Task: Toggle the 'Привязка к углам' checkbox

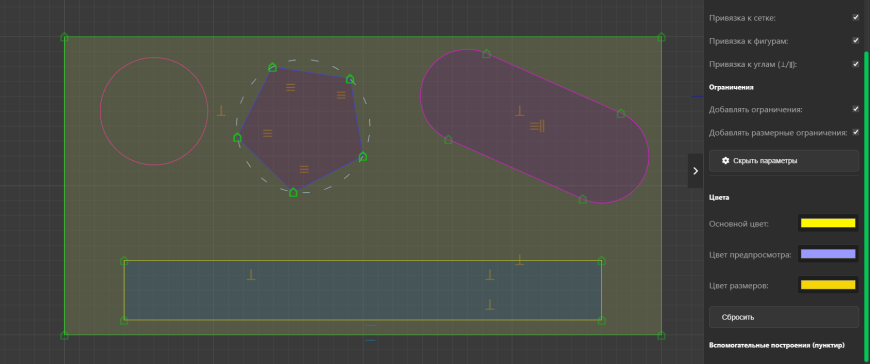Action: pos(856,64)
